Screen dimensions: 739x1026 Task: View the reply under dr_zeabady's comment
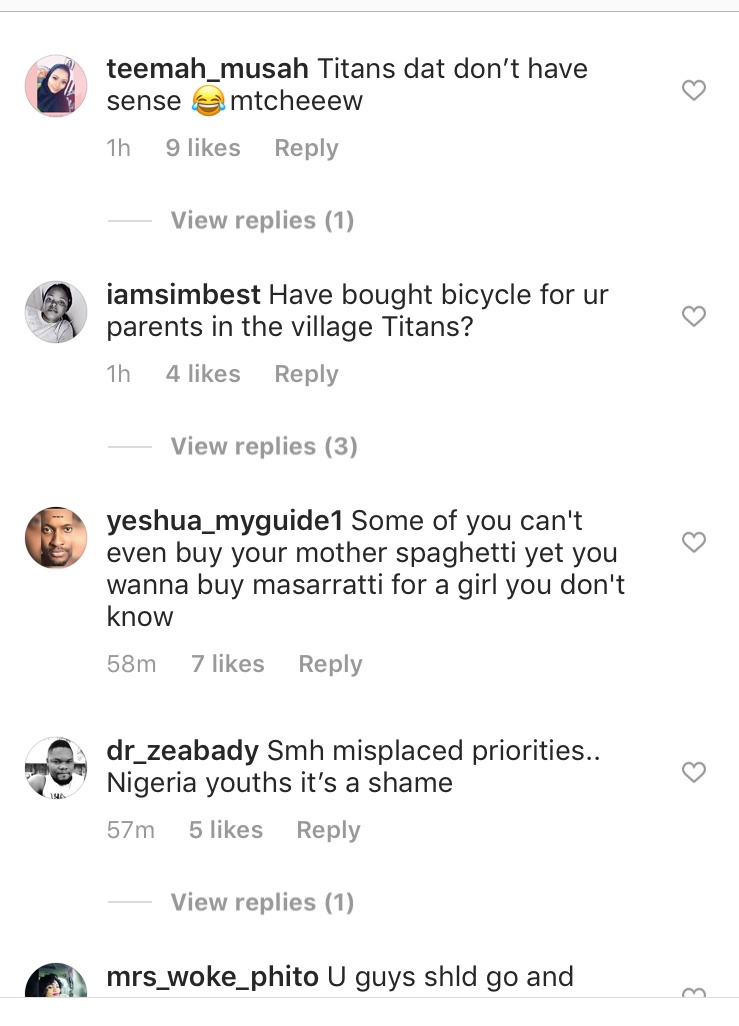pyautogui.click(x=262, y=902)
